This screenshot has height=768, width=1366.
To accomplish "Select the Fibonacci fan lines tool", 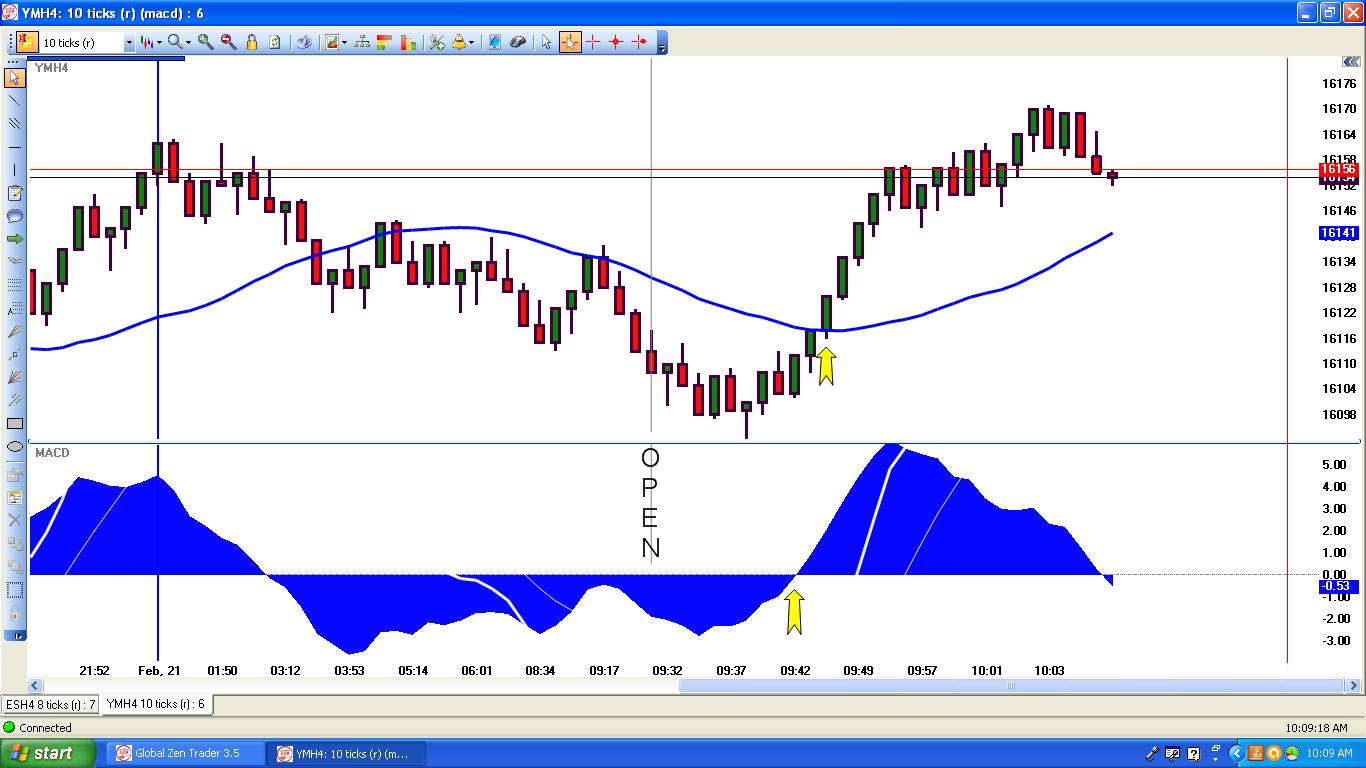I will [x=14, y=377].
